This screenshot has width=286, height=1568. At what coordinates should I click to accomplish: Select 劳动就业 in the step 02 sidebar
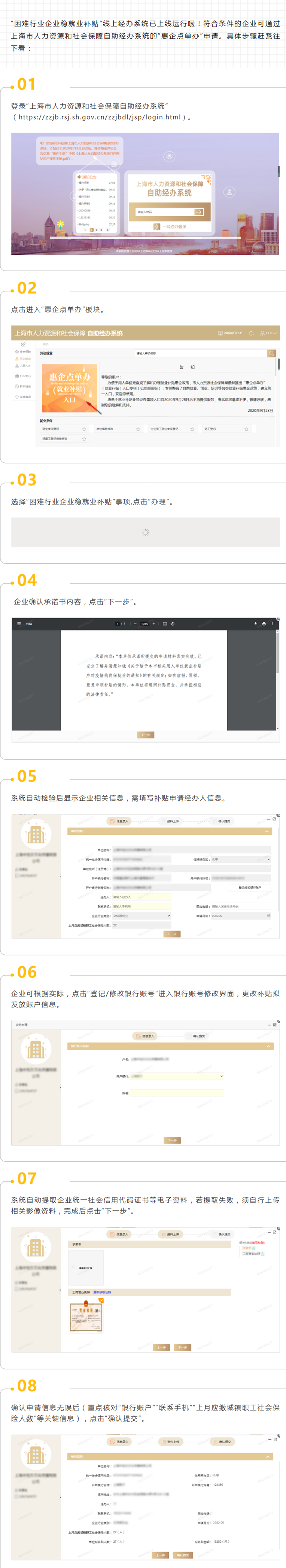point(23,359)
